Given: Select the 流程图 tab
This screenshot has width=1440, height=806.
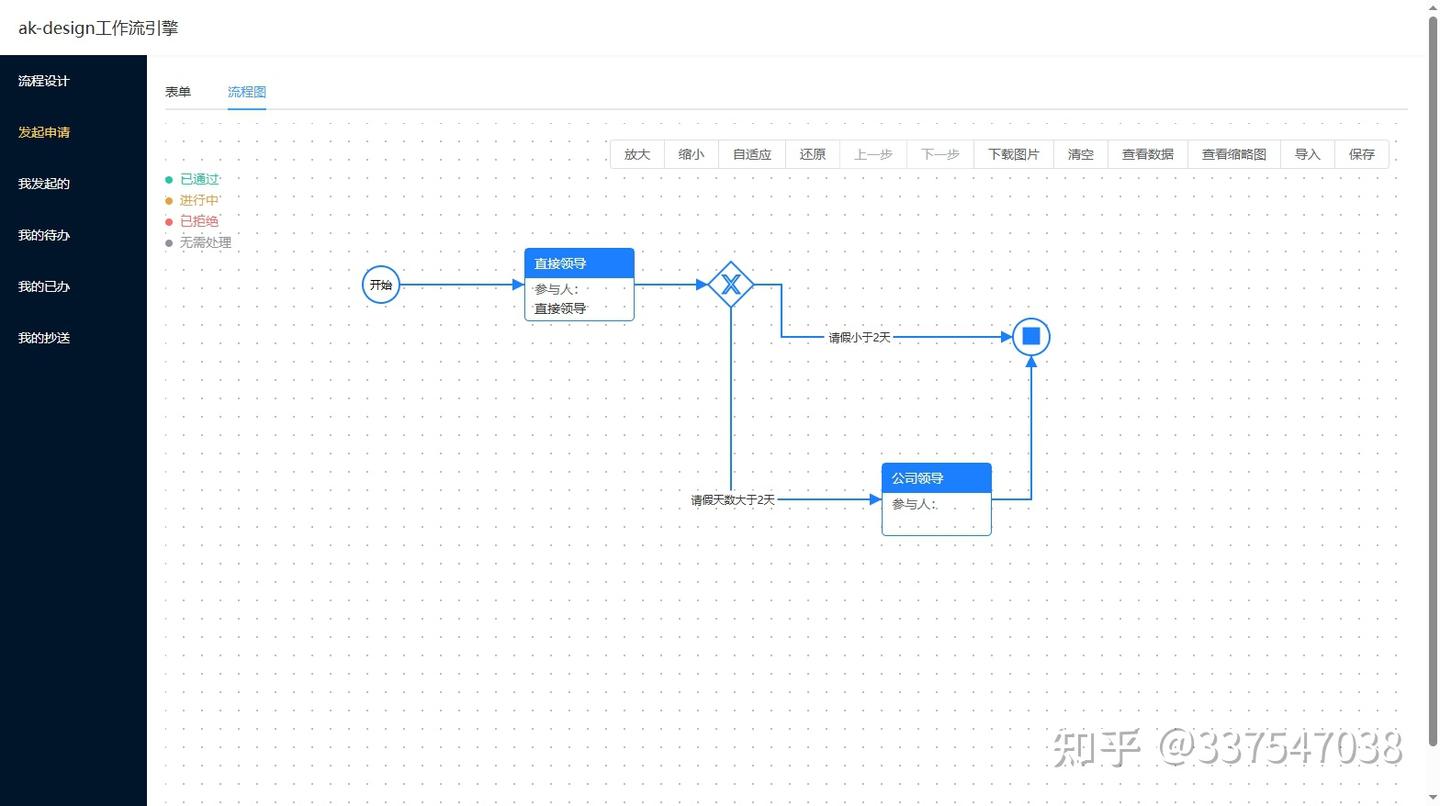Looking at the screenshot, I should pyautogui.click(x=246, y=91).
